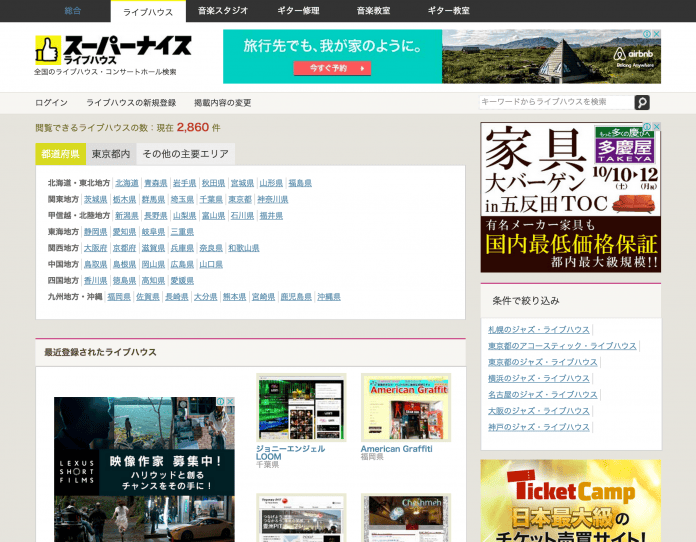The height and width of the screenshot is (542, 696).
Task: Go to ギター修理 section
Action: pos(298,11)
